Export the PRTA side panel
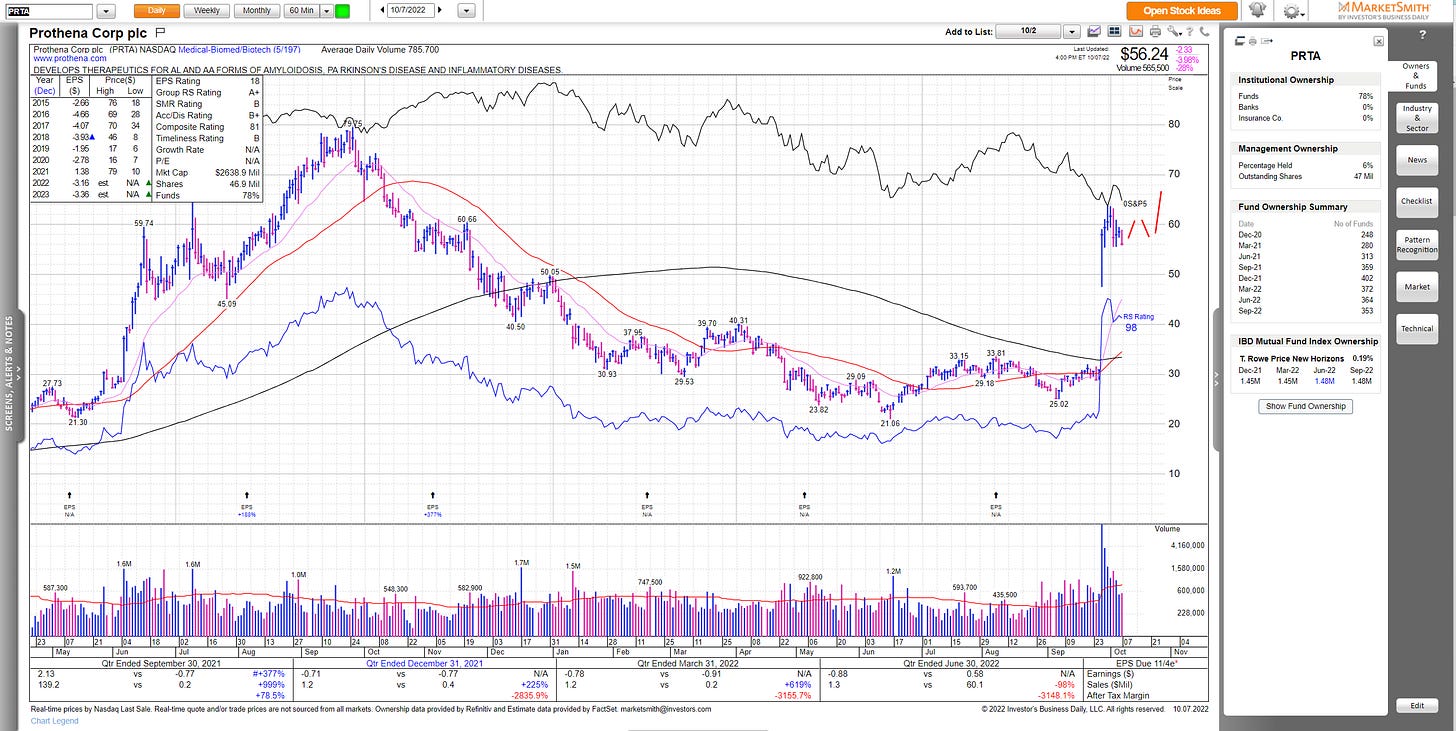 tap(1266, 41)
